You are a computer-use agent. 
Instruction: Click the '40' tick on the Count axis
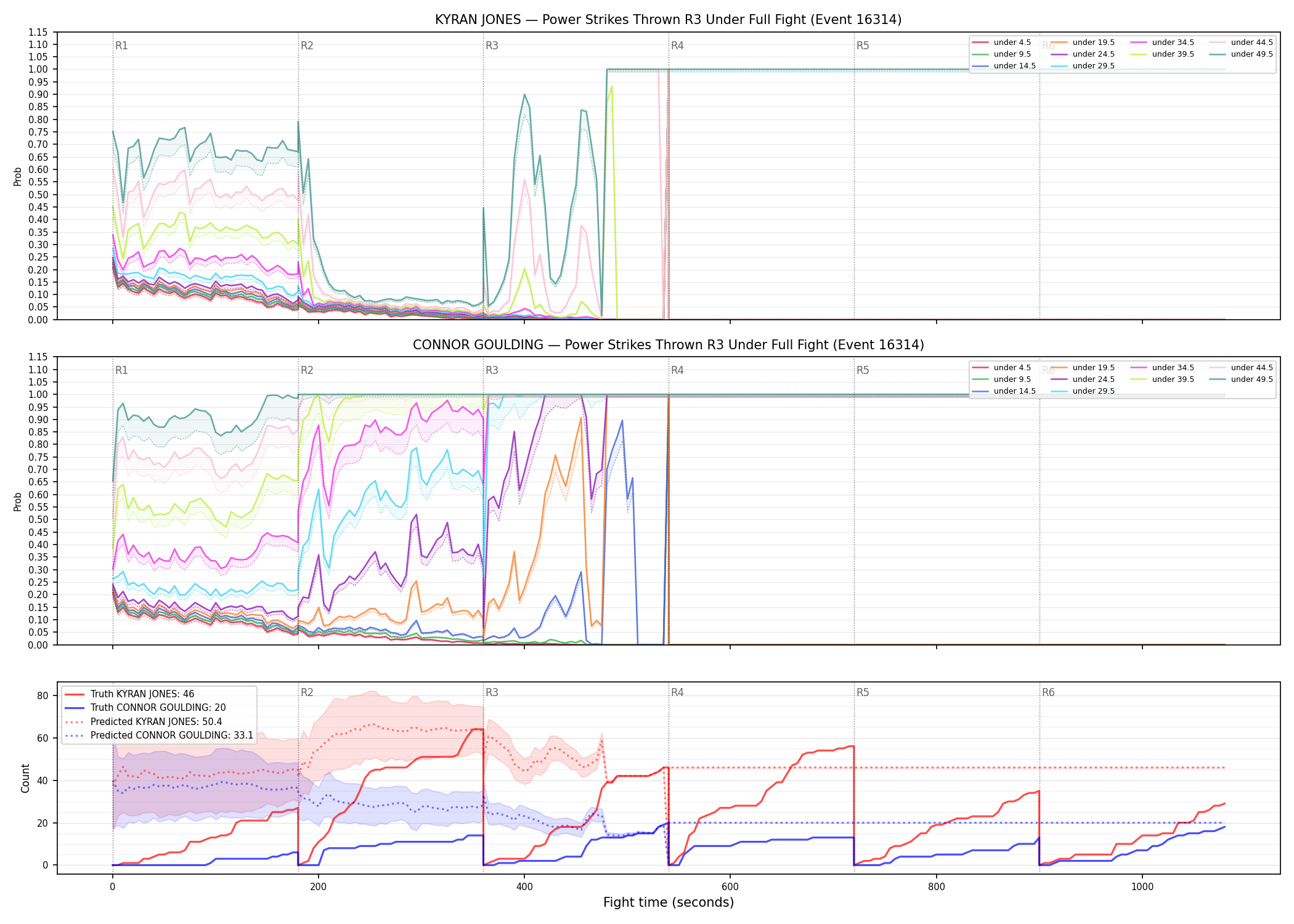tap(43, 780)
